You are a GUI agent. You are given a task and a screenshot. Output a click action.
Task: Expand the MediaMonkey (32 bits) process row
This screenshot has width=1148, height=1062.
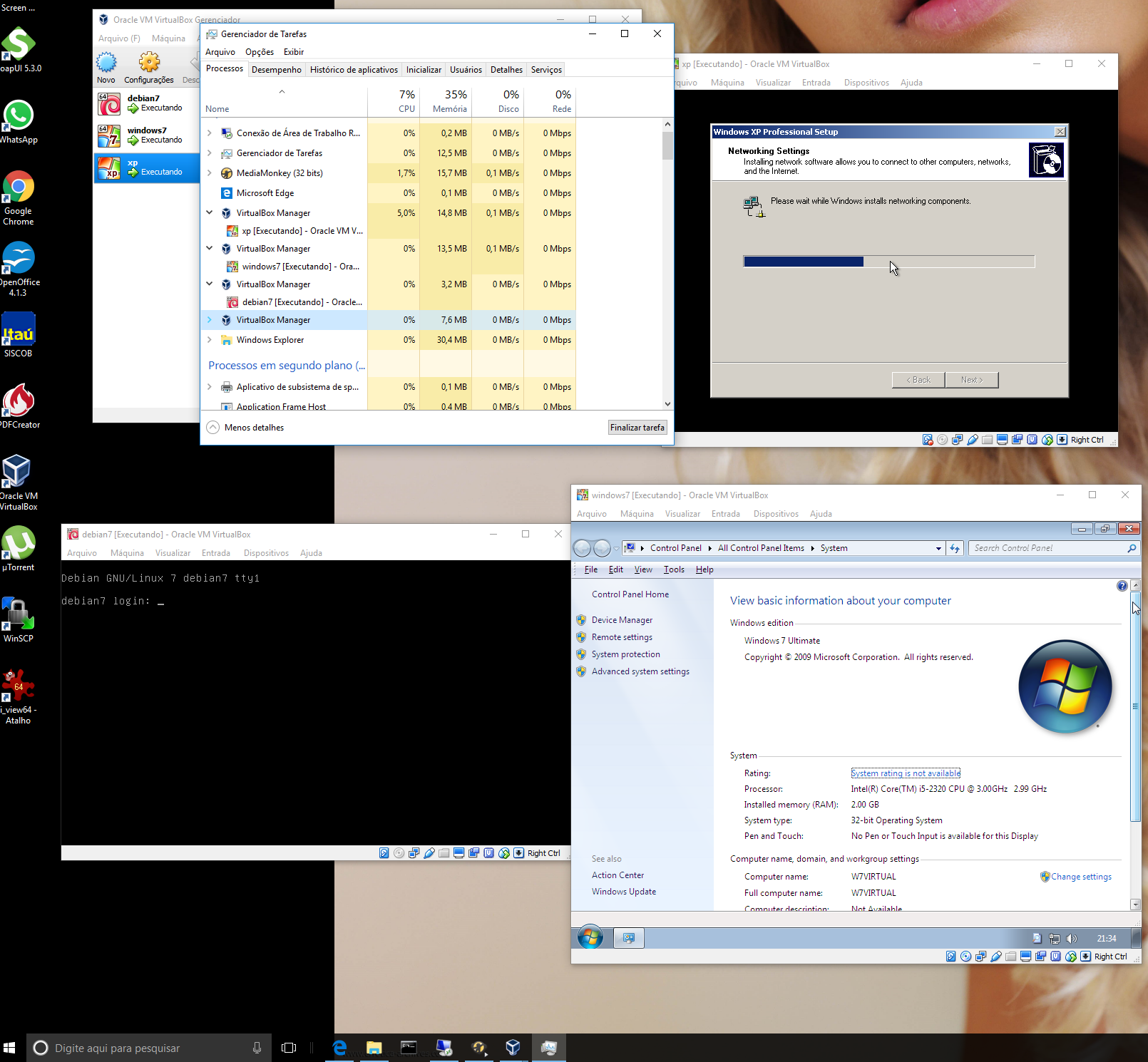210,173
